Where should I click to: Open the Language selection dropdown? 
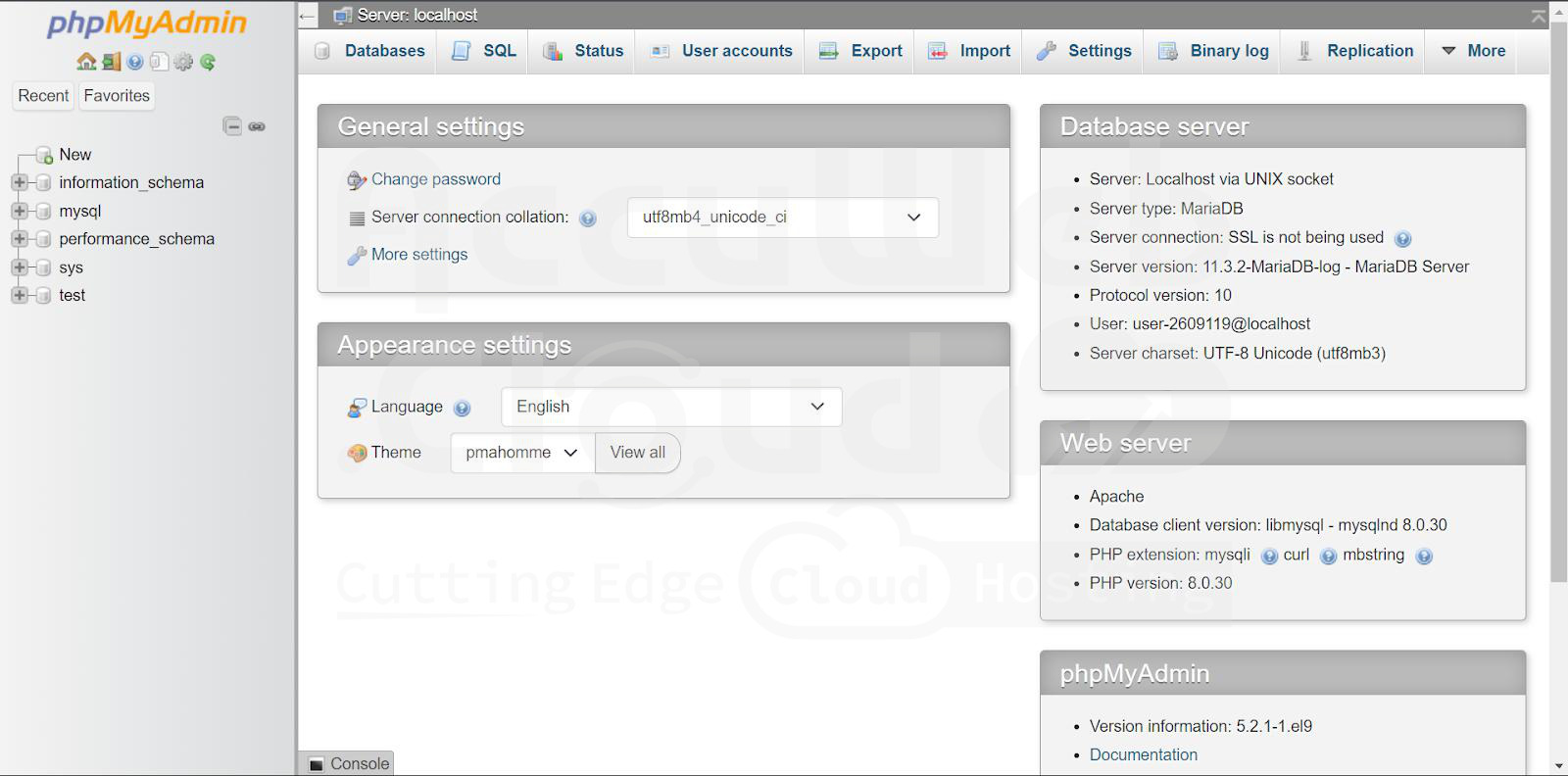tap(671, 407)
